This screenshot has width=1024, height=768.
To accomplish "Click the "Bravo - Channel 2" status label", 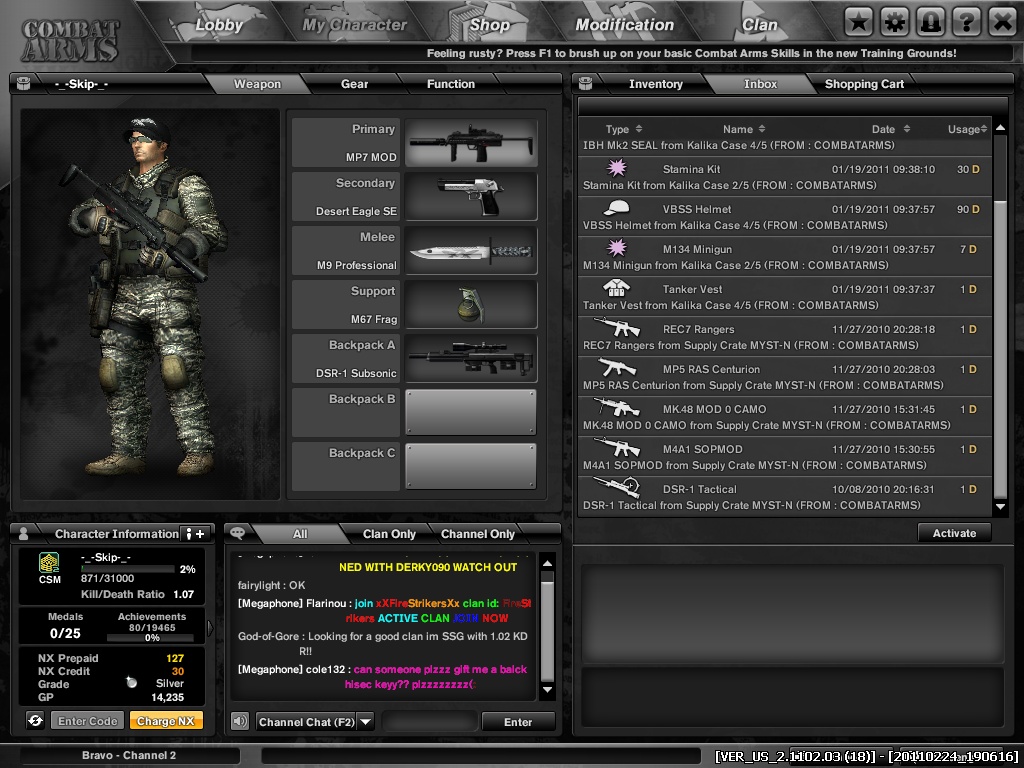I will [129, 755].
